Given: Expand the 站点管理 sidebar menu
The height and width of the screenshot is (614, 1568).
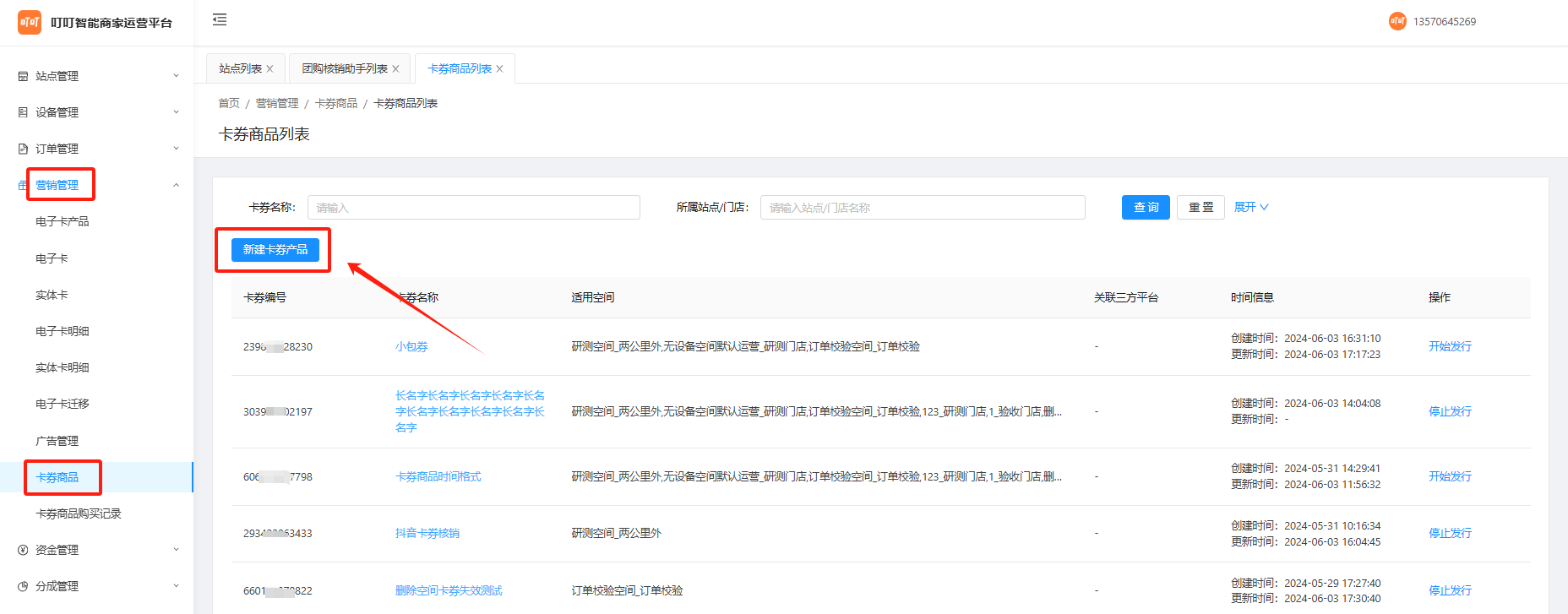Looking at the screenshot, I should tap(97, 76).
